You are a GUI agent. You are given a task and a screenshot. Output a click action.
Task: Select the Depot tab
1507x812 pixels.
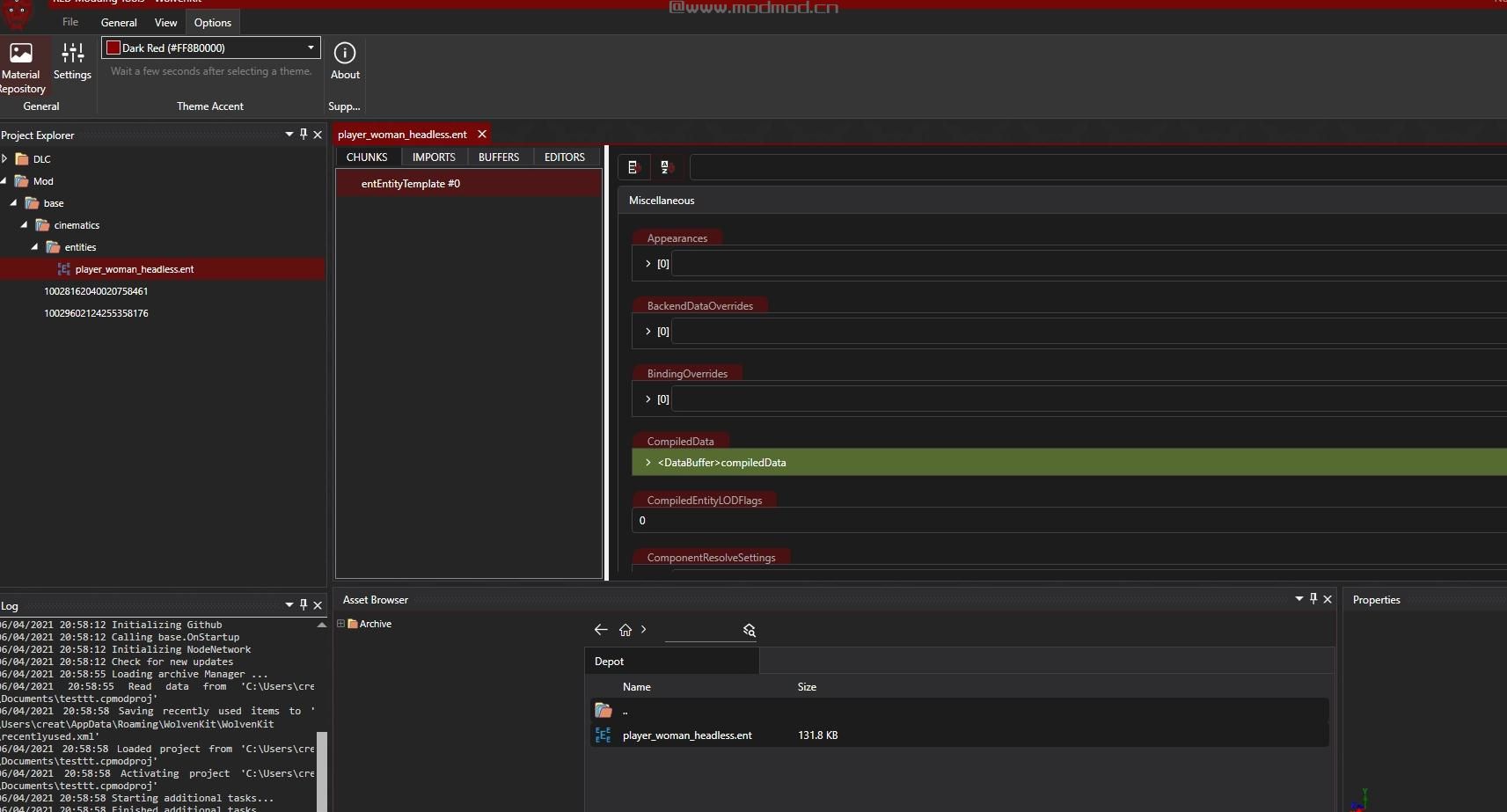coord(671,662)
